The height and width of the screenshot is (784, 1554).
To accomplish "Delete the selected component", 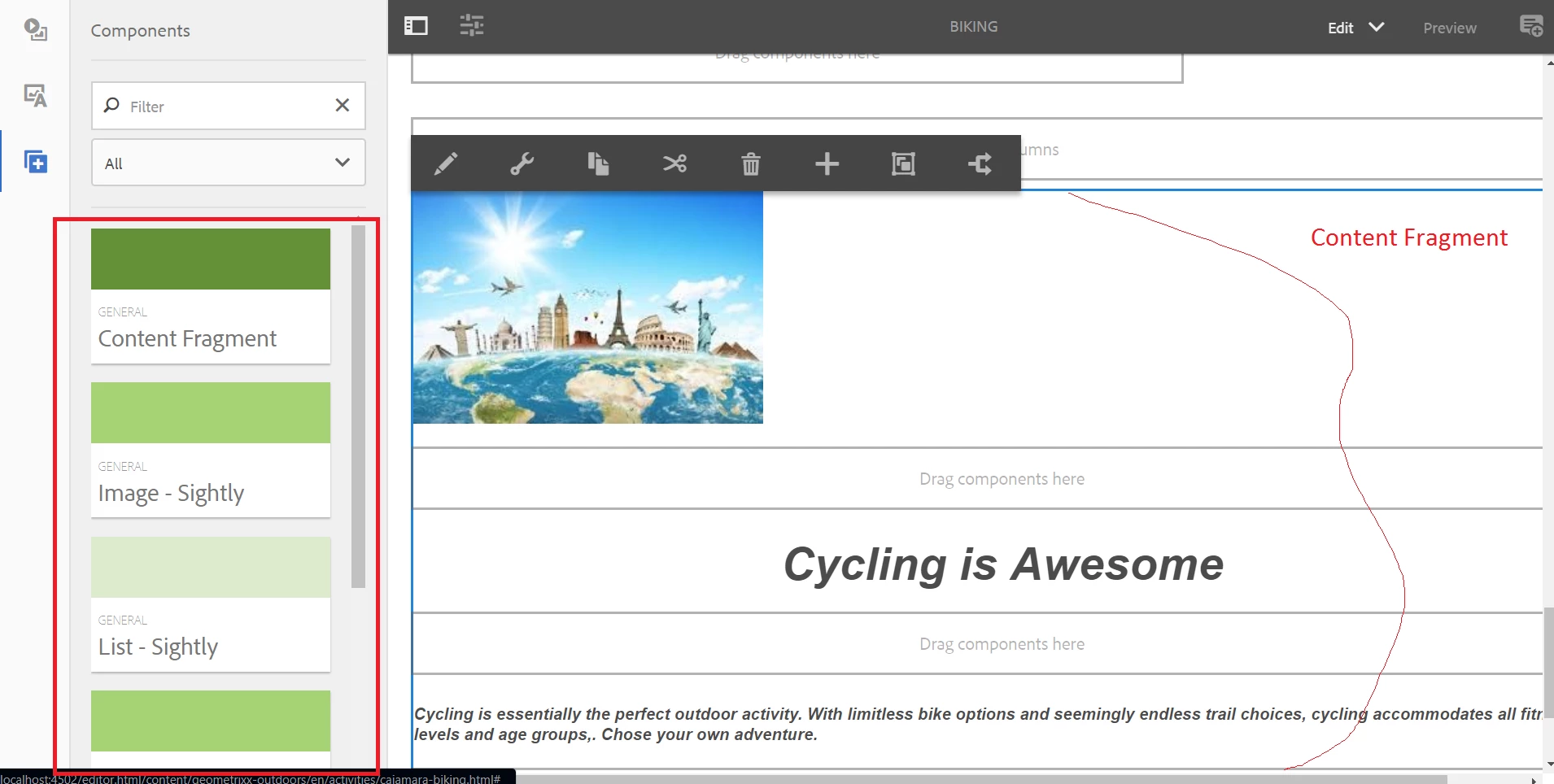I will [751, 163].
